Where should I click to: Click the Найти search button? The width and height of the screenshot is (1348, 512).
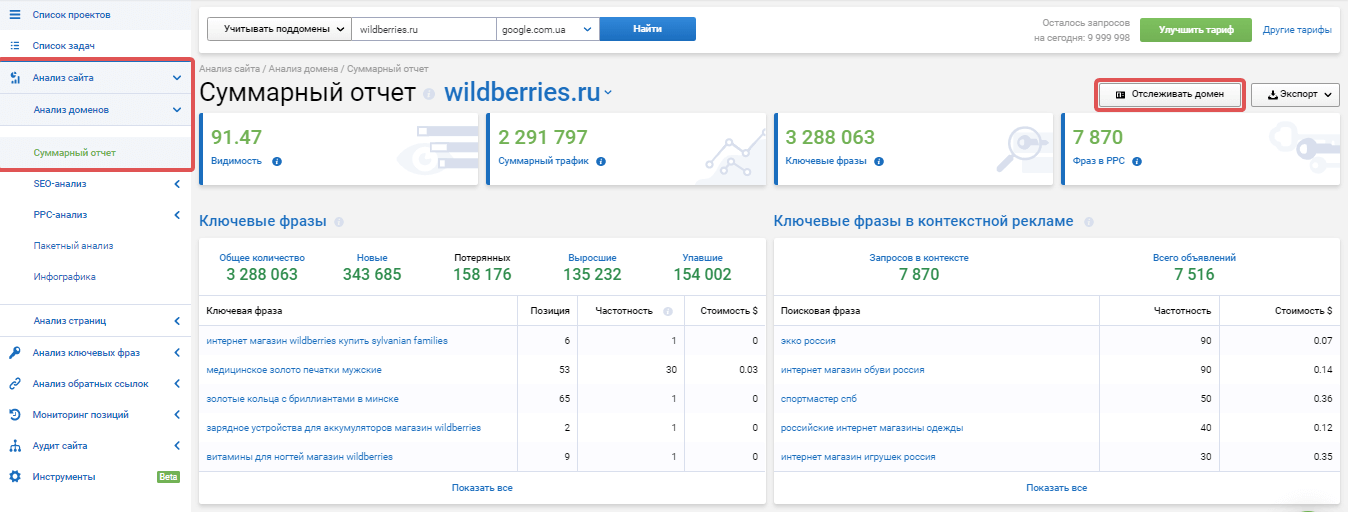[x=647, y=29]
